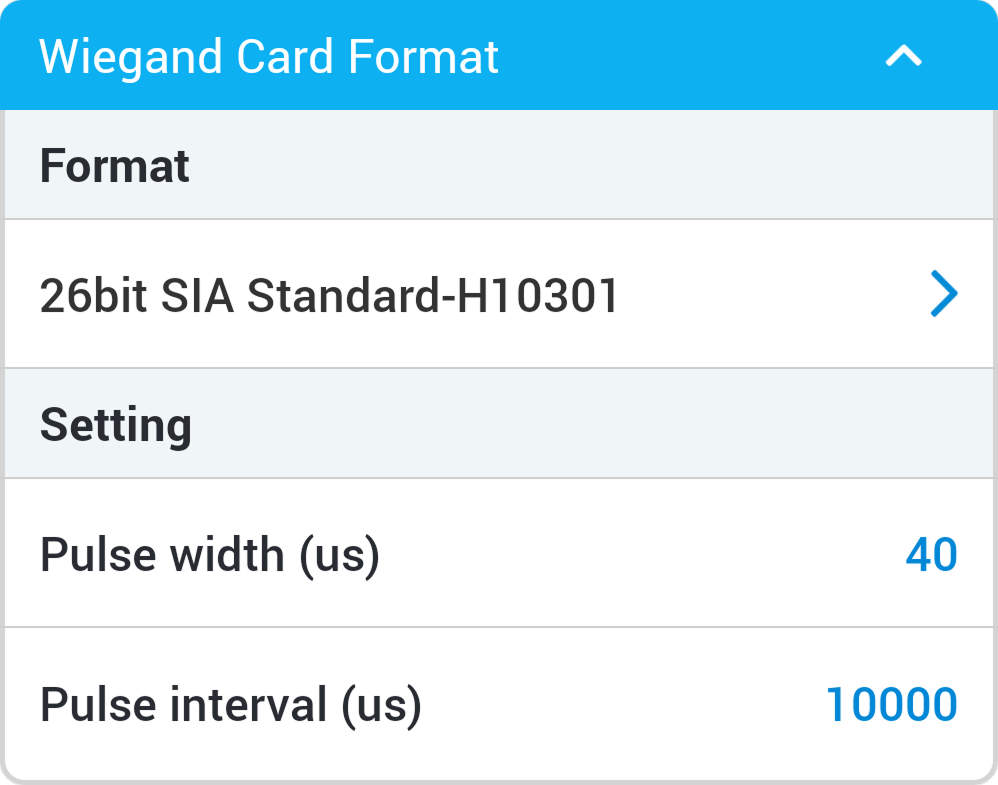Screen dimensions: 998x785
Task: Click the word Format in the header title
Action: (424, 57)
